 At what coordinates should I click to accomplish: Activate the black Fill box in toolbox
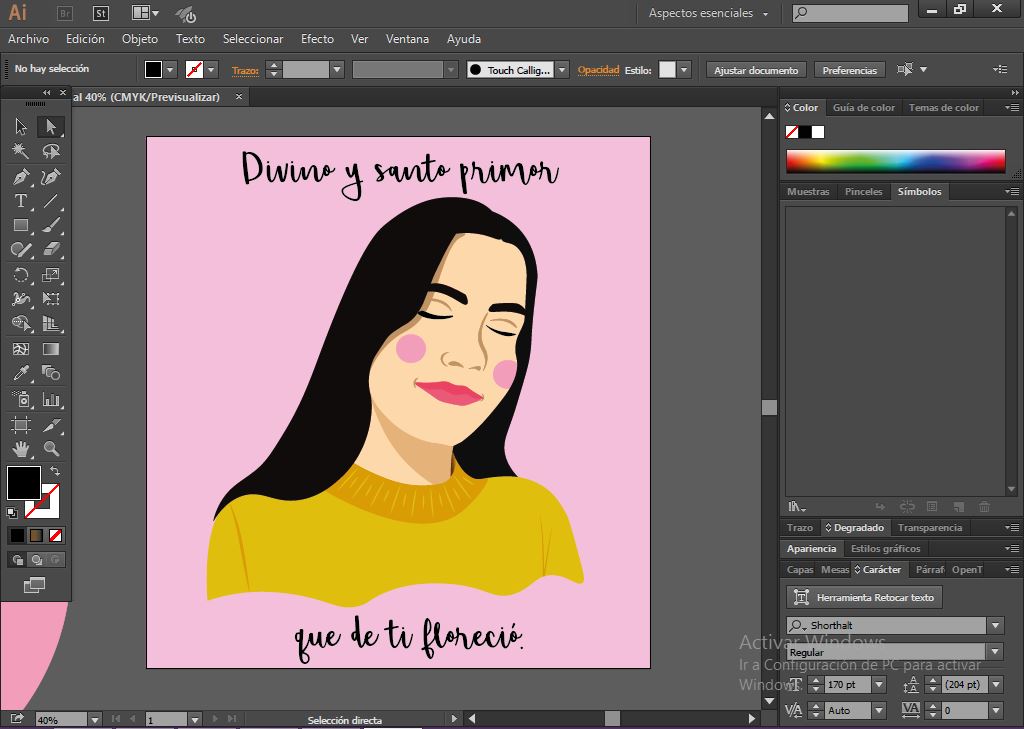point(24,483)
